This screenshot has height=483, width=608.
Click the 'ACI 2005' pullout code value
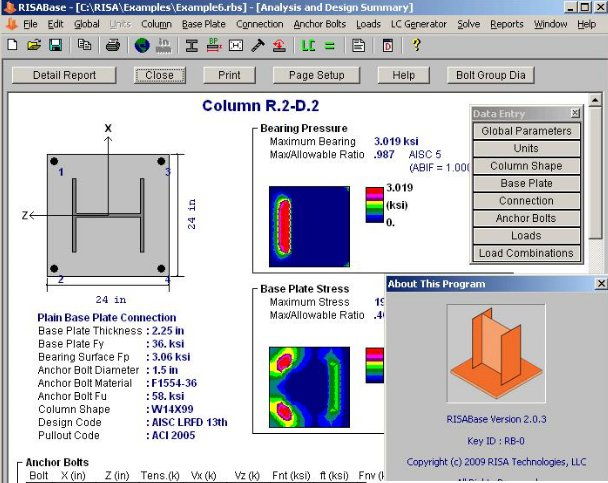click(x=173, y=435)
